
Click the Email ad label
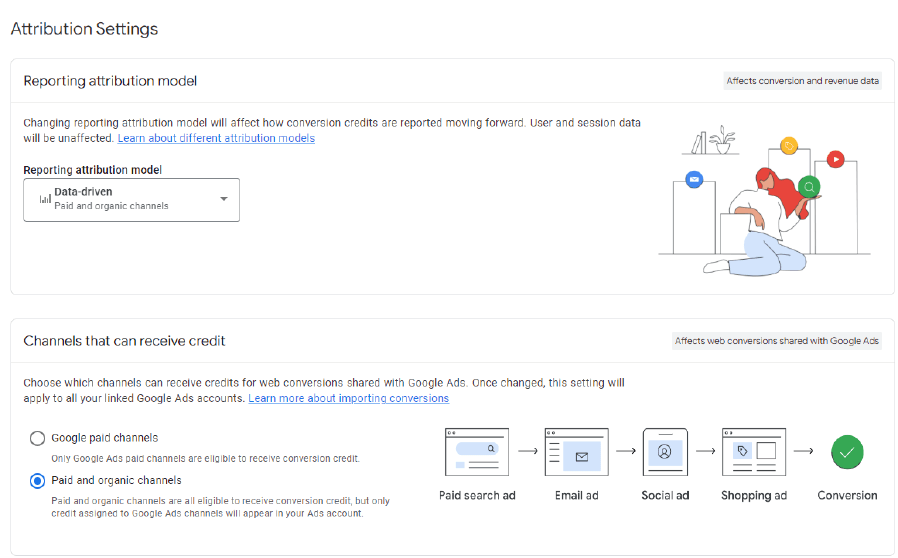[x=577, y=496]
